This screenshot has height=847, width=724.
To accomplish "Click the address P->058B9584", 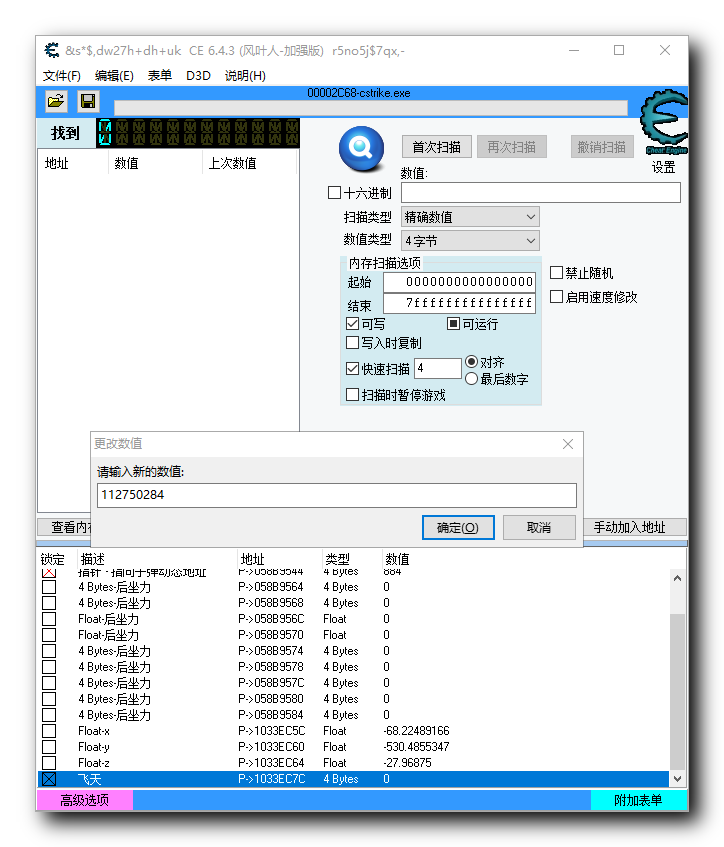I will (271, 715).
